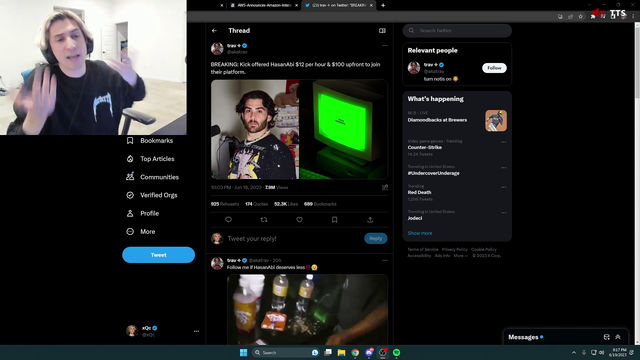Open options menu for the main tweet
This screenshot has width=640, height=360.
coord(384,46)
